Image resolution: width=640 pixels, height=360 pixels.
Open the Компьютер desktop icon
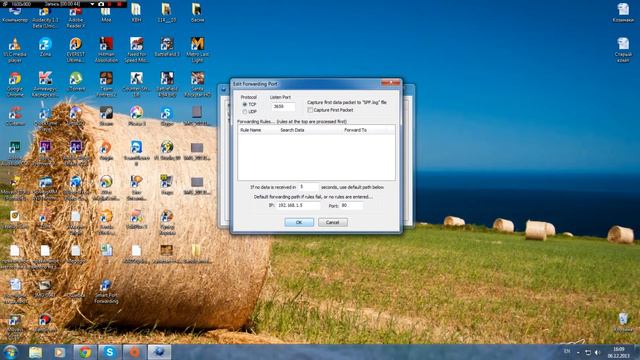[x=15, y=14]
